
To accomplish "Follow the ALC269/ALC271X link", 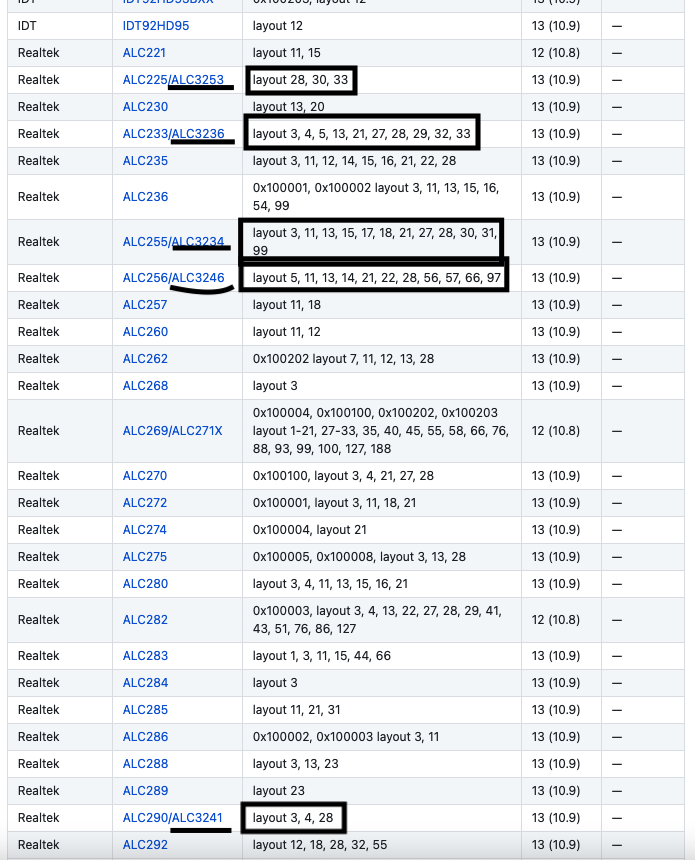I will pyautogui.click(x=172, y=430).
